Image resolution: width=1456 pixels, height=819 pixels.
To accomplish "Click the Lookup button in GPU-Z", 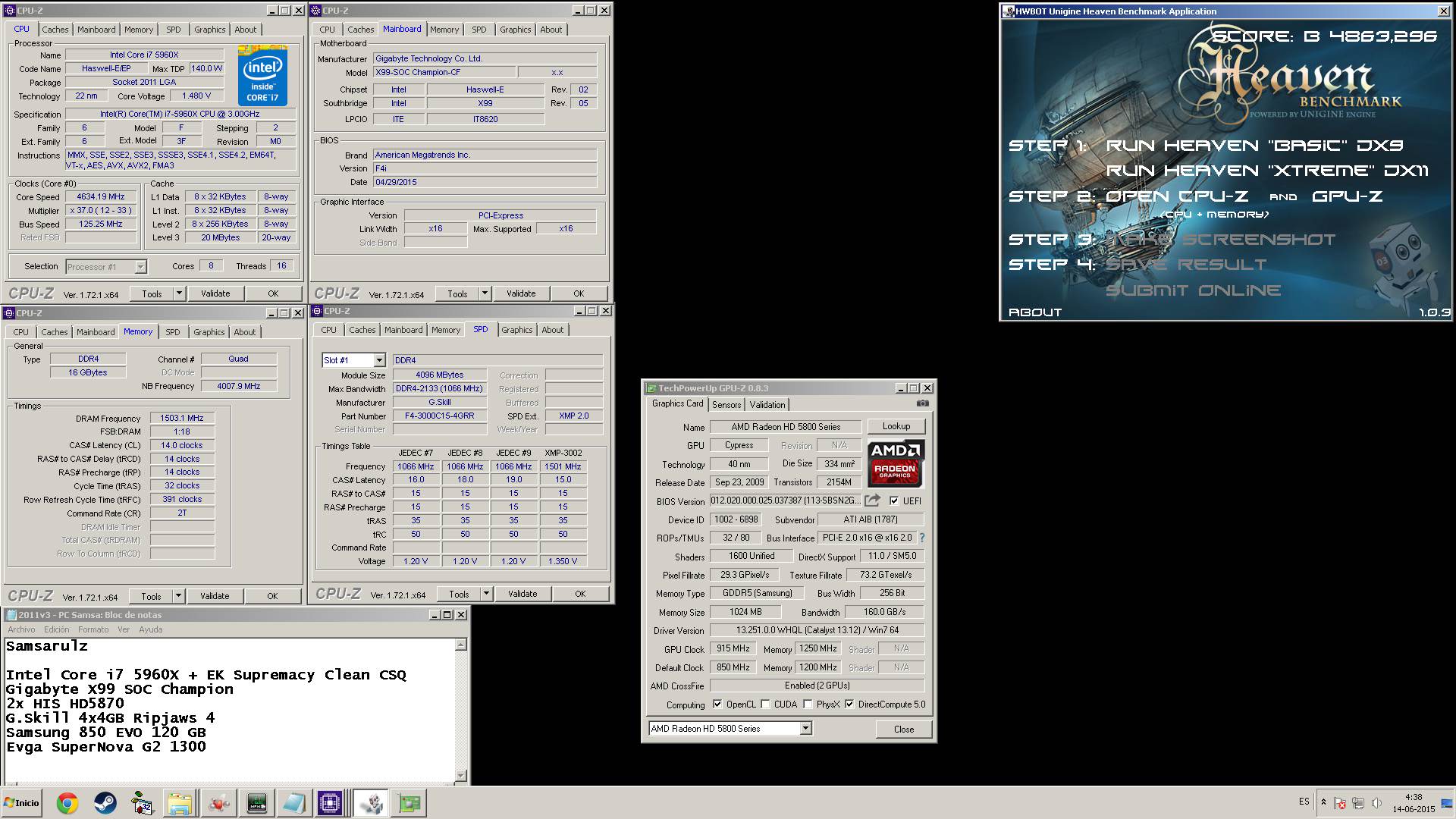I will [896, 426].
